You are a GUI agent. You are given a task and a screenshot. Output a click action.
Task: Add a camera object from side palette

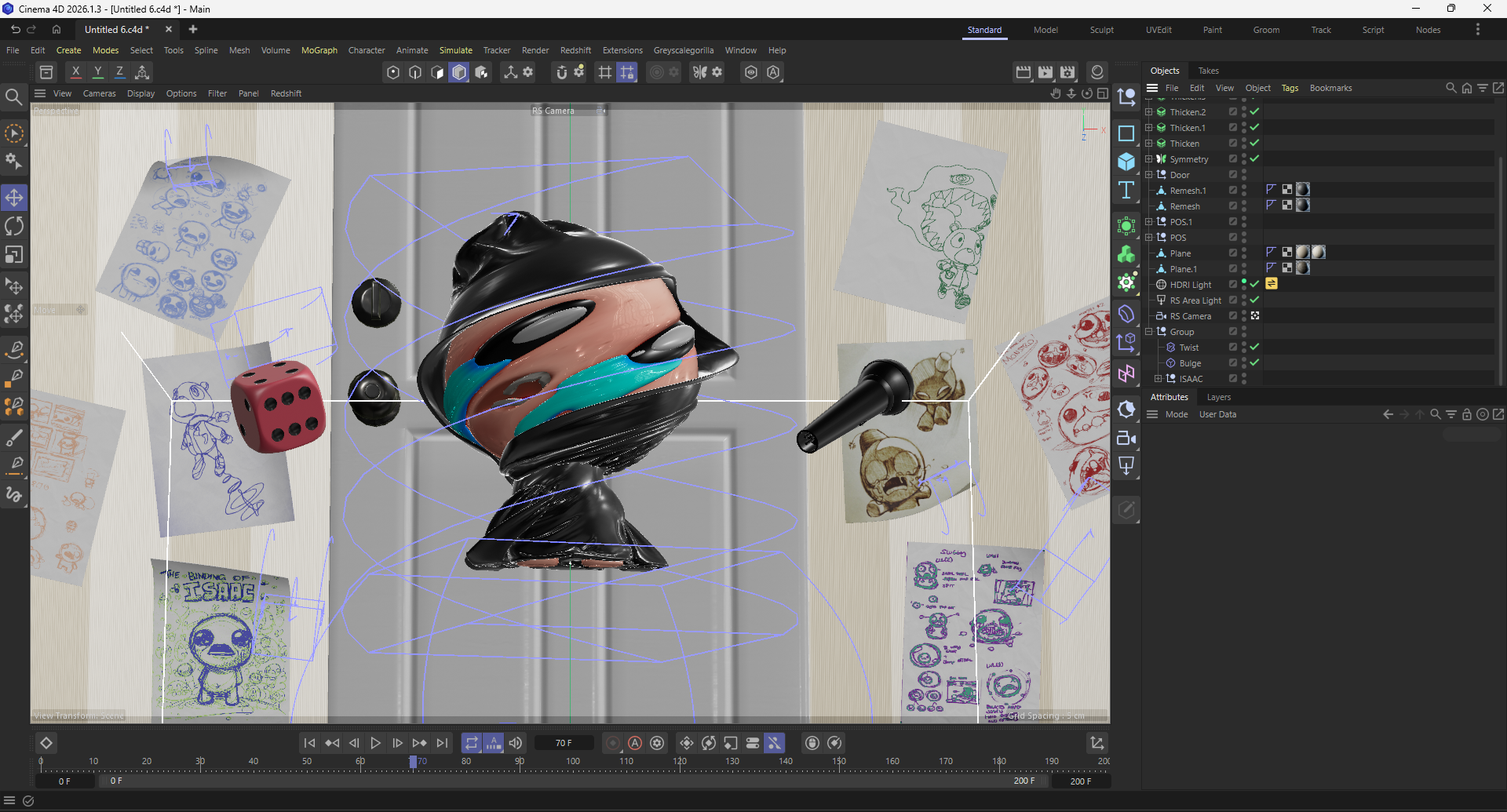[x=1126, y=438]
